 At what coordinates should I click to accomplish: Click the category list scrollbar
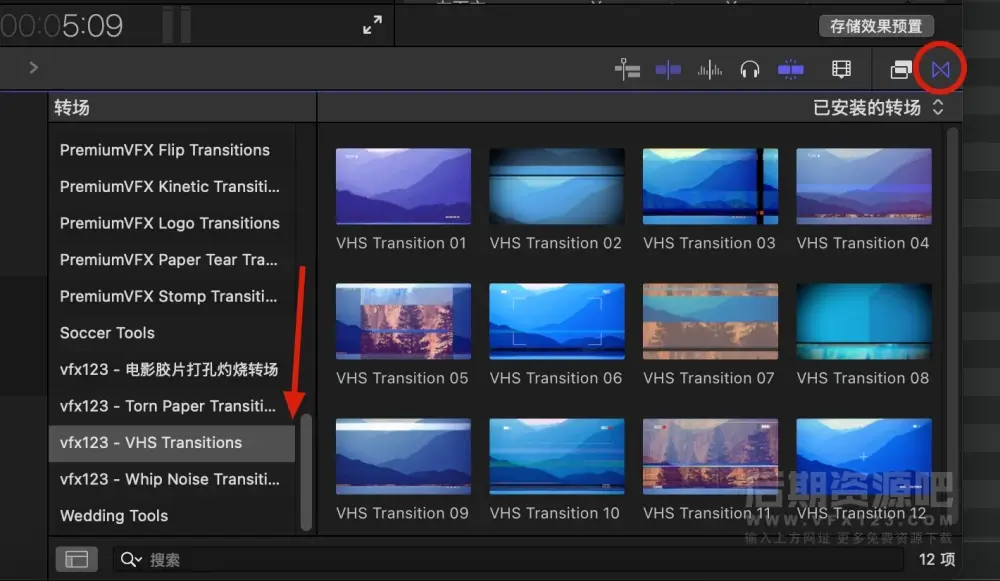(306, 472)
